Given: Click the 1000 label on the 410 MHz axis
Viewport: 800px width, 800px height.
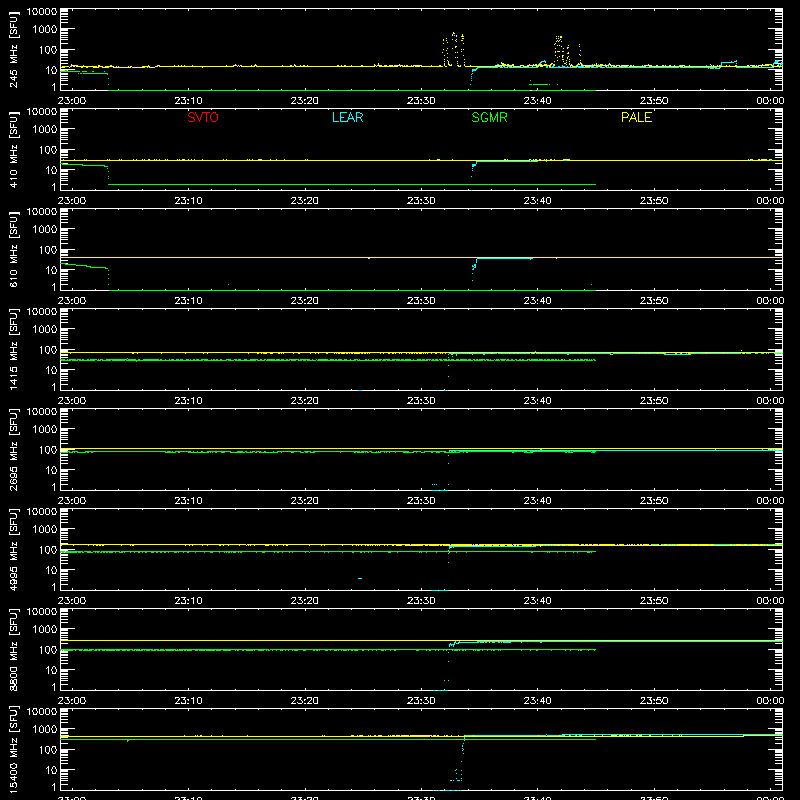Looking at the screenshot, I should click(45, 129).
